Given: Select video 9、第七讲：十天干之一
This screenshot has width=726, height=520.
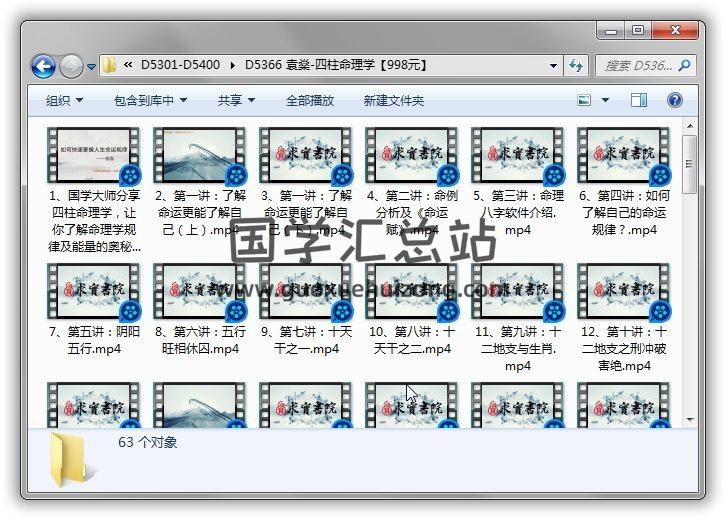Looking at the screenshot, I should (306, 309).
